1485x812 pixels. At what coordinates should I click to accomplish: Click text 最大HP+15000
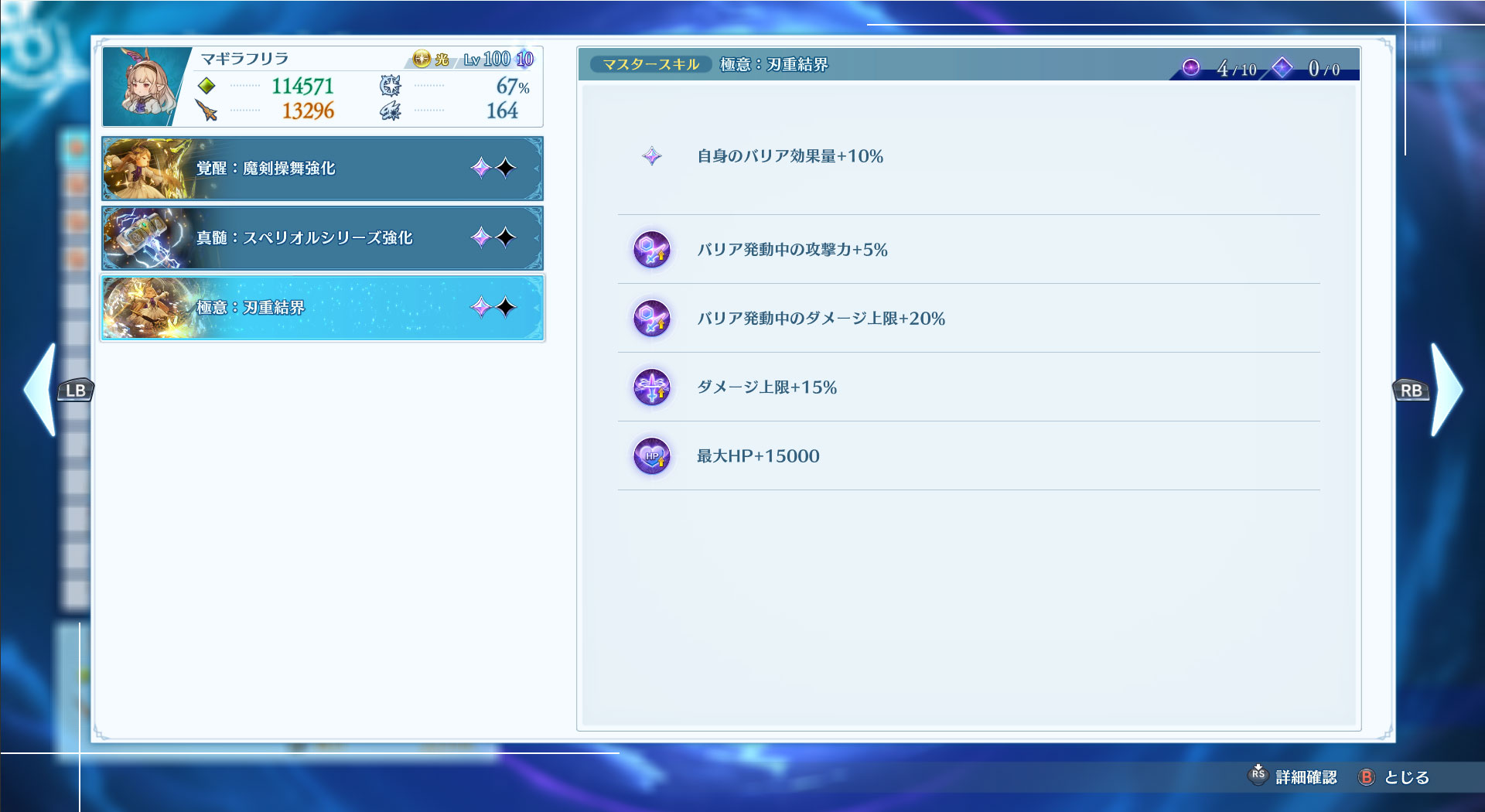coord(758,456)
